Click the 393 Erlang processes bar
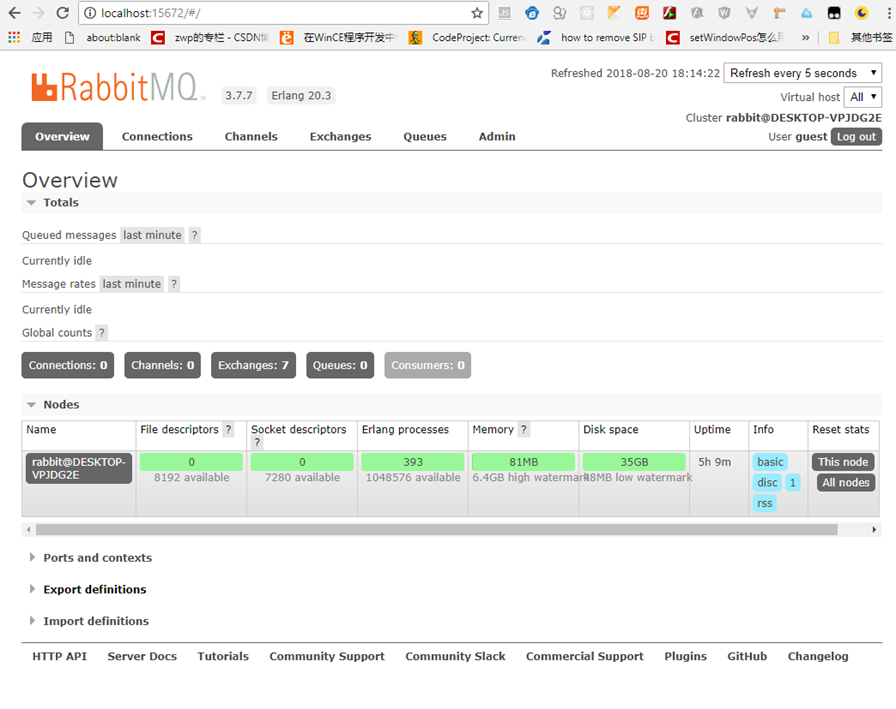 (413, 462)
